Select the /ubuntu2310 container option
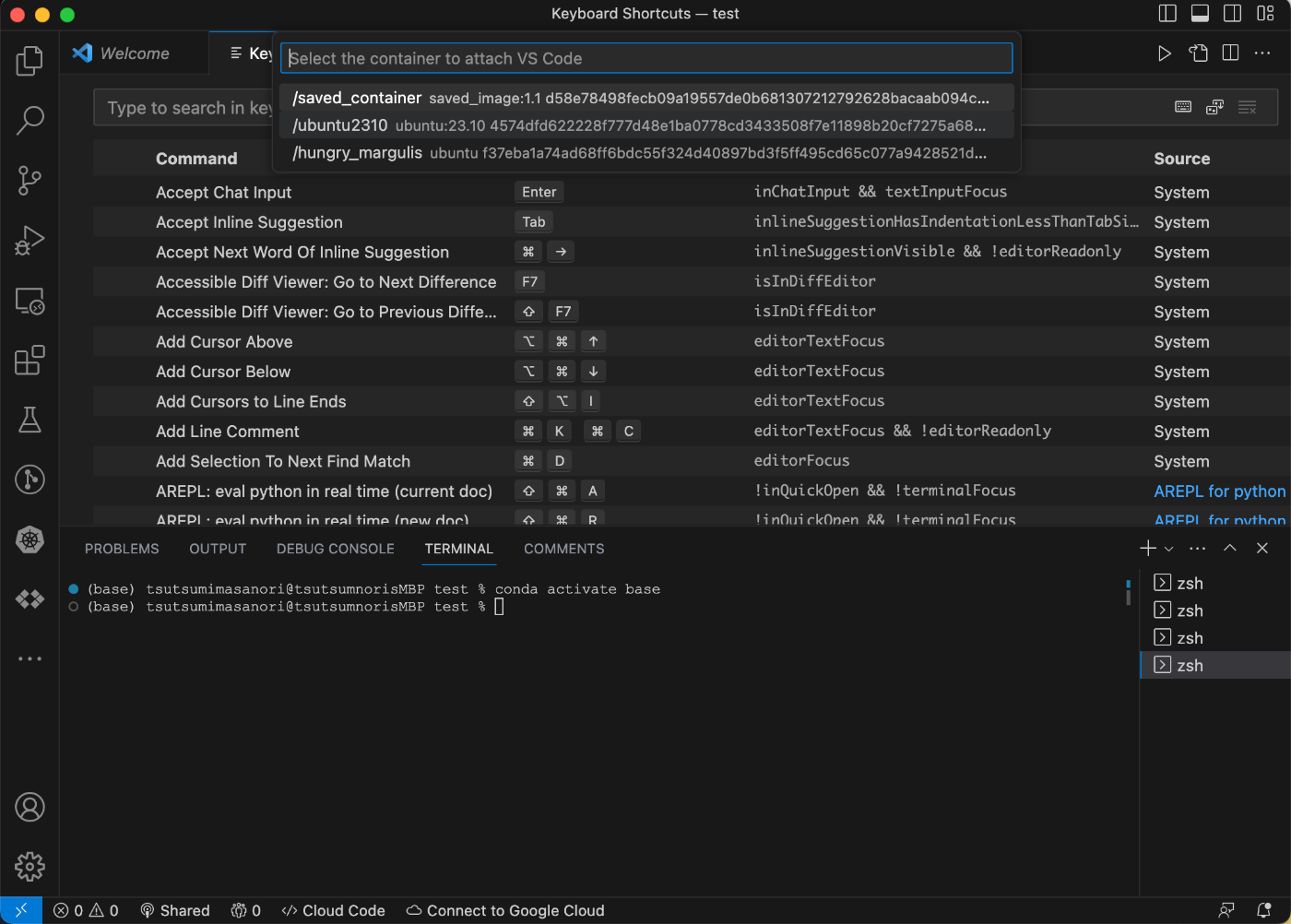This screenshot has width=1291, height=924. (645, 125)
